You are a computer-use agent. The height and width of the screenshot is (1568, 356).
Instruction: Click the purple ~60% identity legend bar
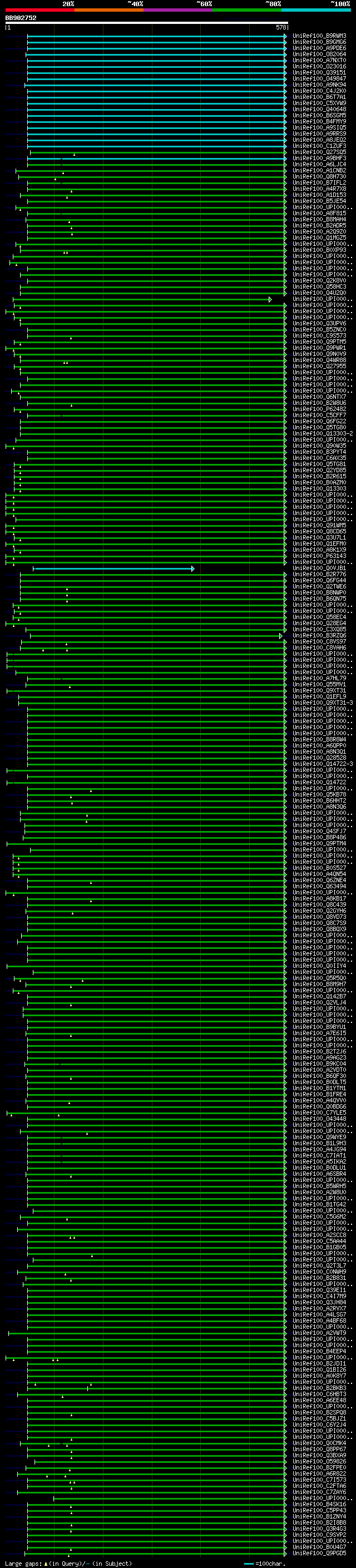(x=179, y=10)
